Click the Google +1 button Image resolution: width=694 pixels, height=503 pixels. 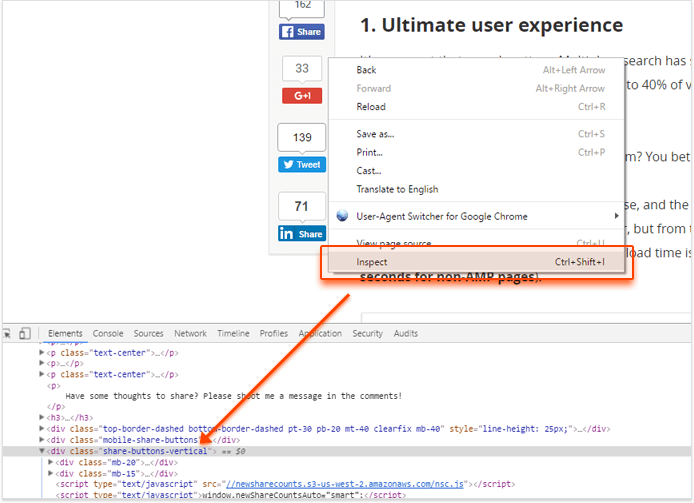pyautogui.click(x=302, y=96)
